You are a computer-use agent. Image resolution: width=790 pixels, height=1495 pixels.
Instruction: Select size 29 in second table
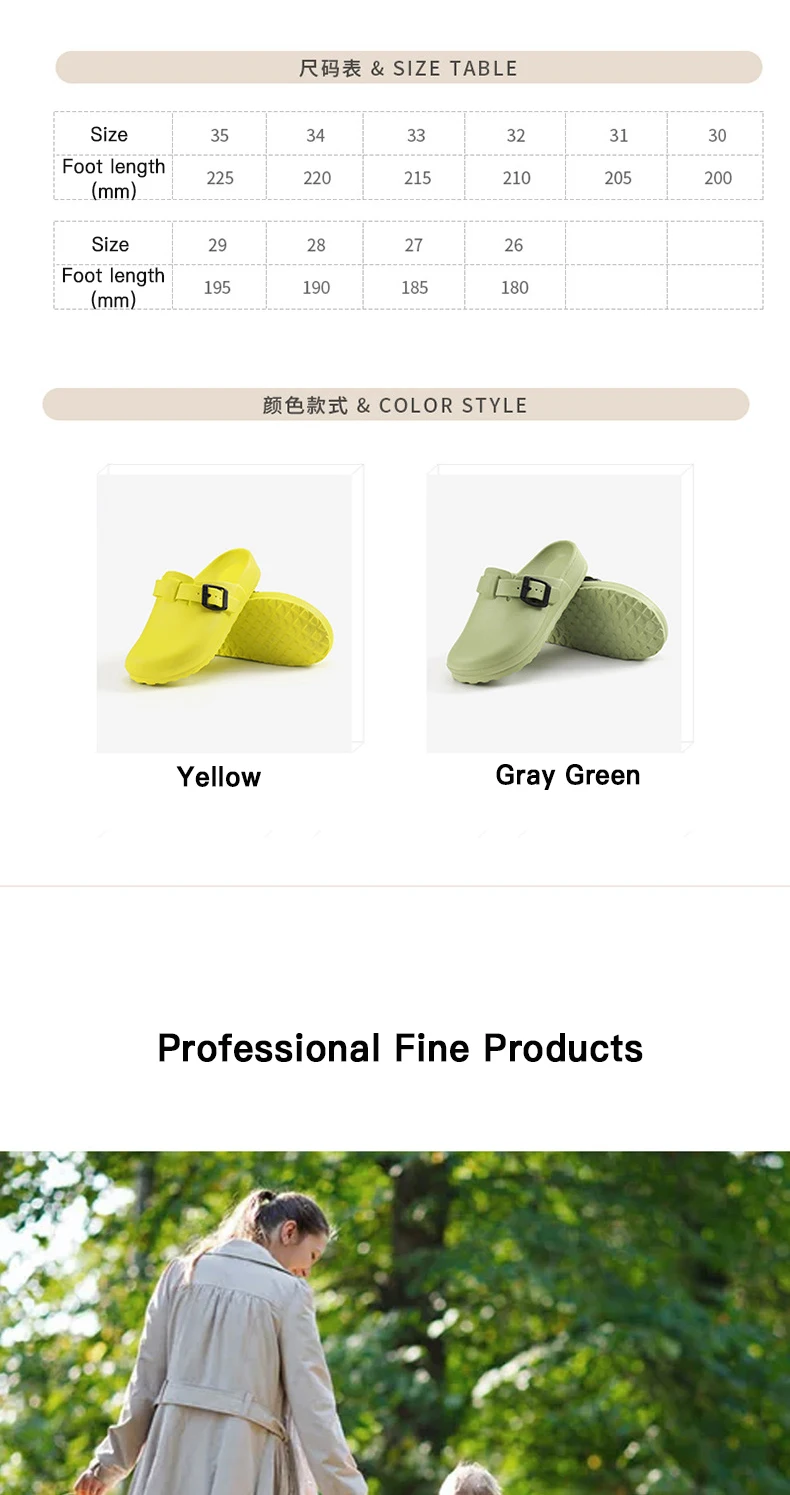(218, 245)
